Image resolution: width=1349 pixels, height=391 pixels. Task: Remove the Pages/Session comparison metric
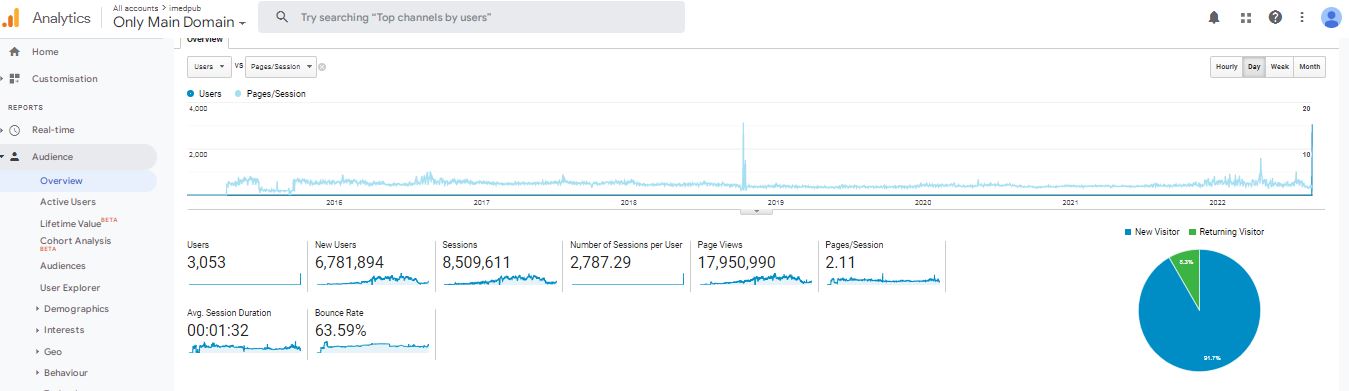pyautogui.click(x=322, y=67)
